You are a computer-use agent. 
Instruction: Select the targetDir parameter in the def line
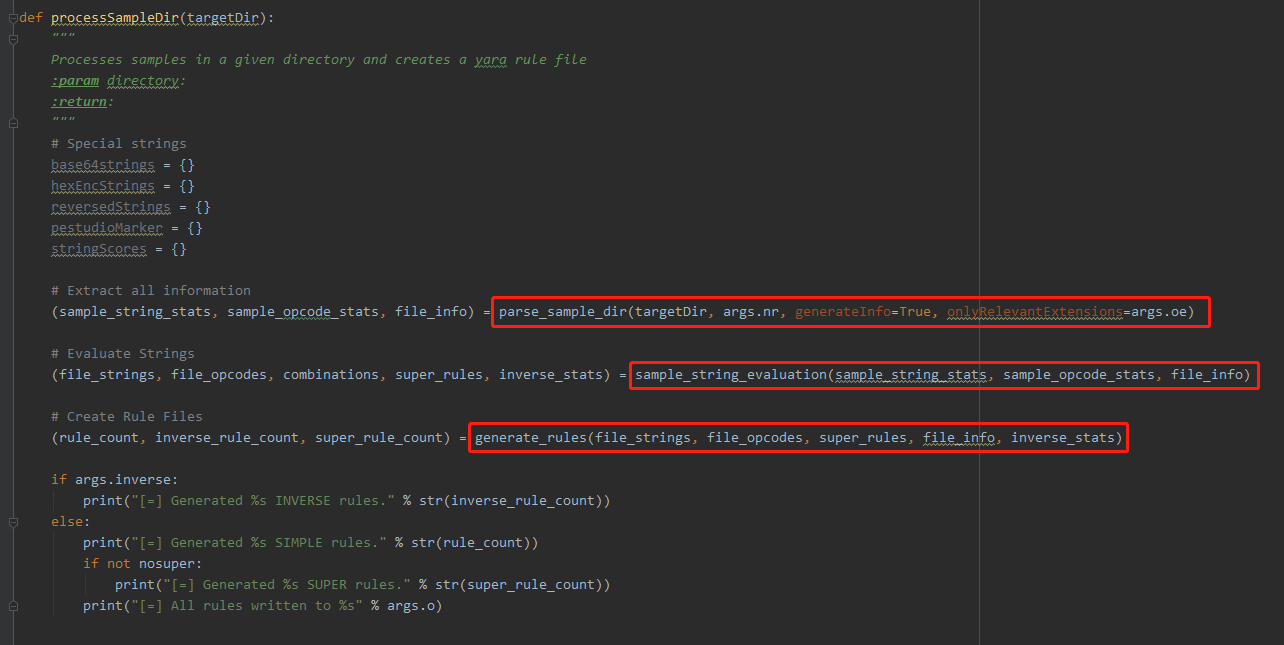[x=223, y=18]
